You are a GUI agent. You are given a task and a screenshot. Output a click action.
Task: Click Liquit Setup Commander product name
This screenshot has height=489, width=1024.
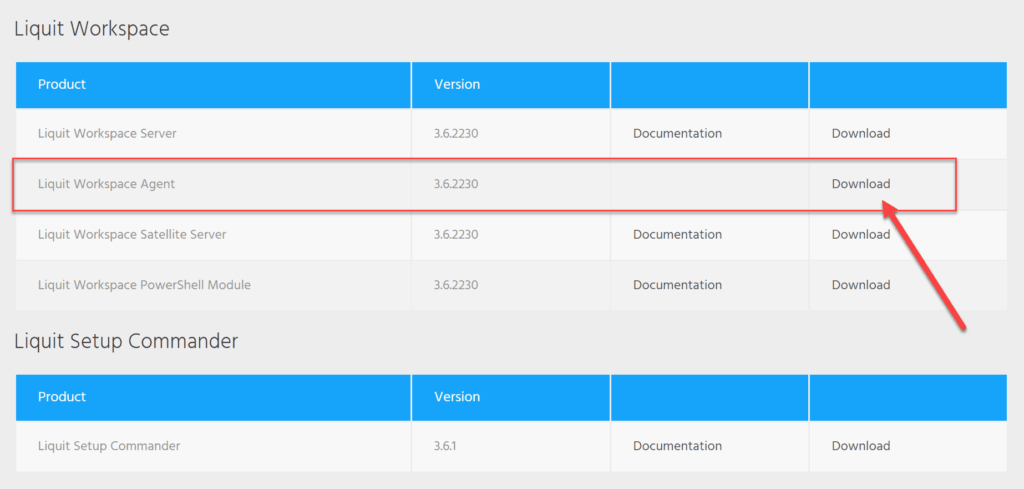(x=109, y=446)
